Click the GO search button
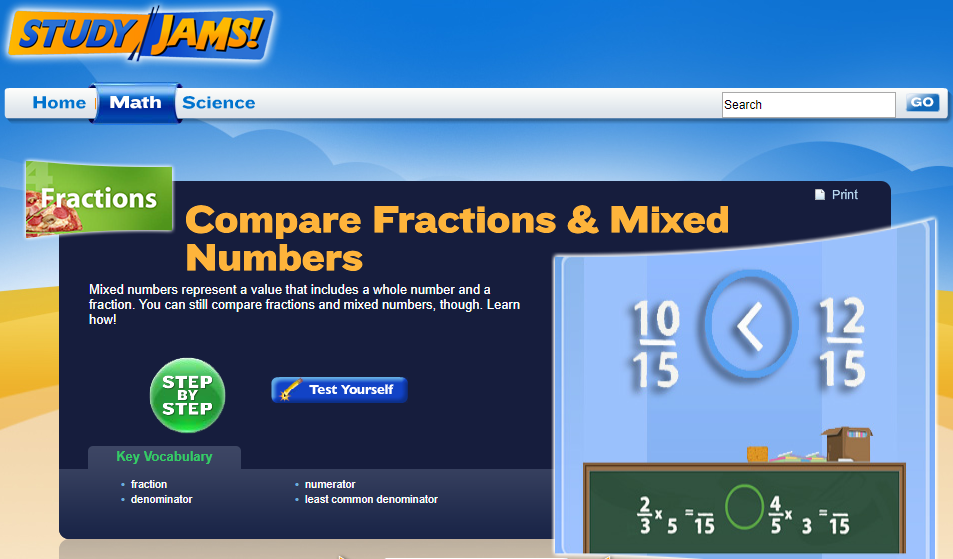The height and width of the screenshot is (559, 953). pos(922,103)
